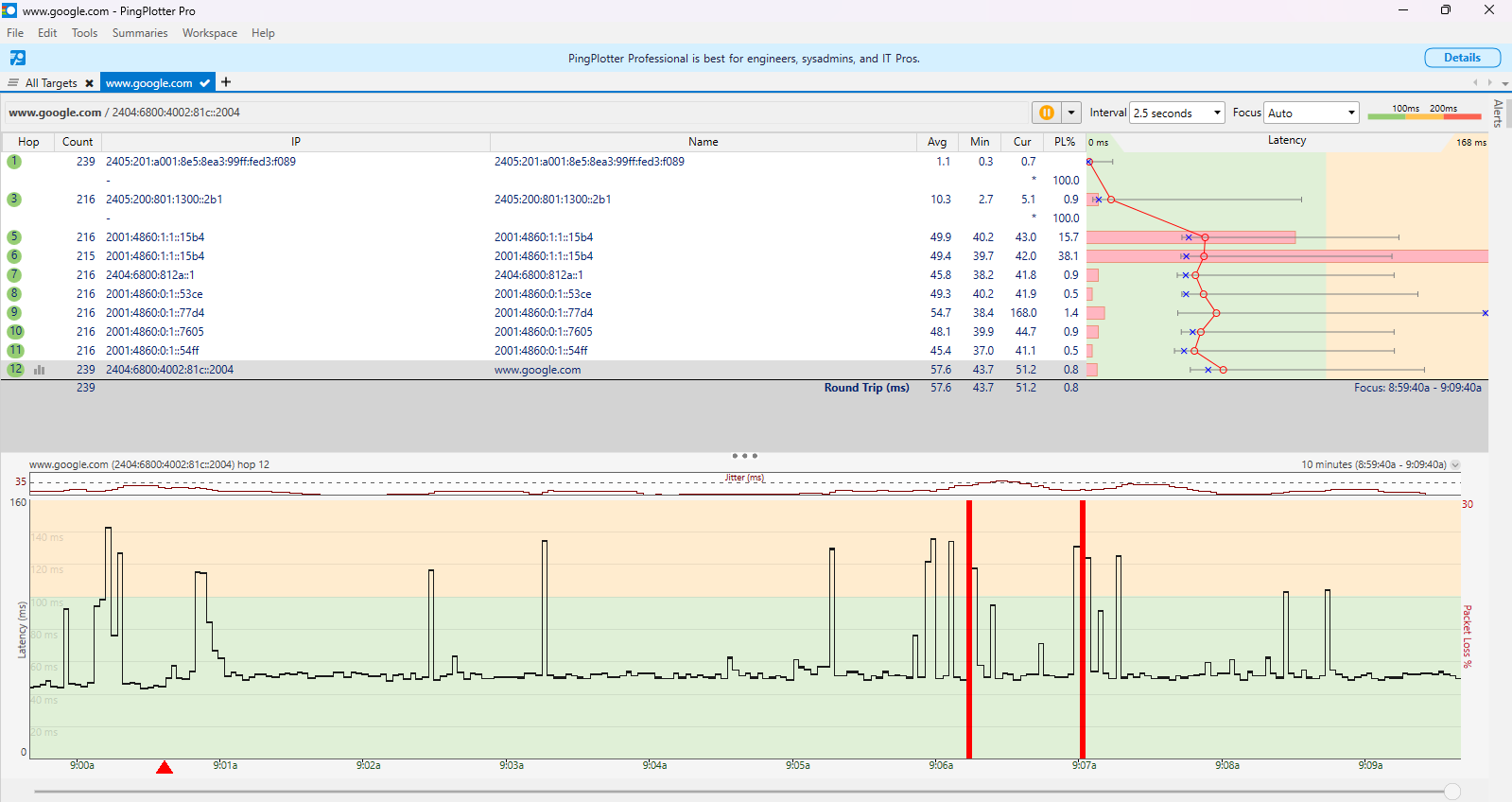Select the hop 1 green circle
The width and height of the screenshot is (1512, 802).
14,162
